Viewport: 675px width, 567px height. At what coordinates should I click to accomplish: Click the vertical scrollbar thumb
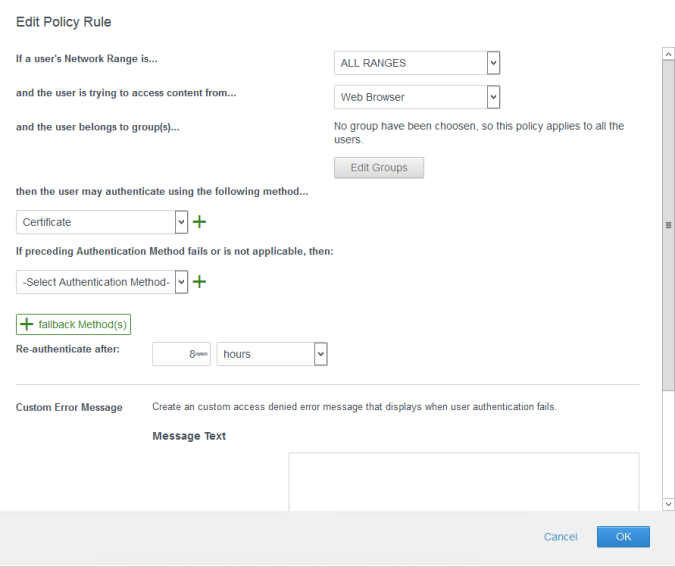[x=668, y=225]
